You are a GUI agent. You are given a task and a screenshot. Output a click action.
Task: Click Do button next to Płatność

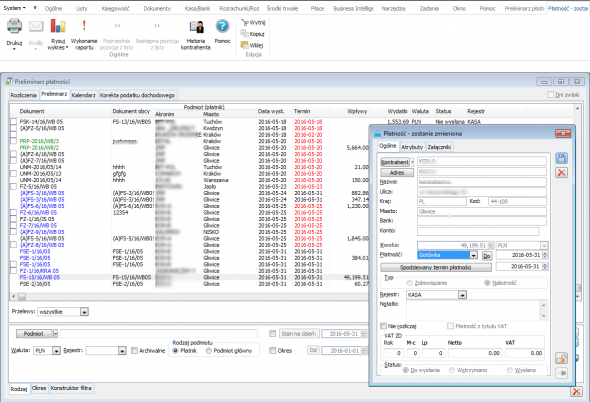coord(487,256)
